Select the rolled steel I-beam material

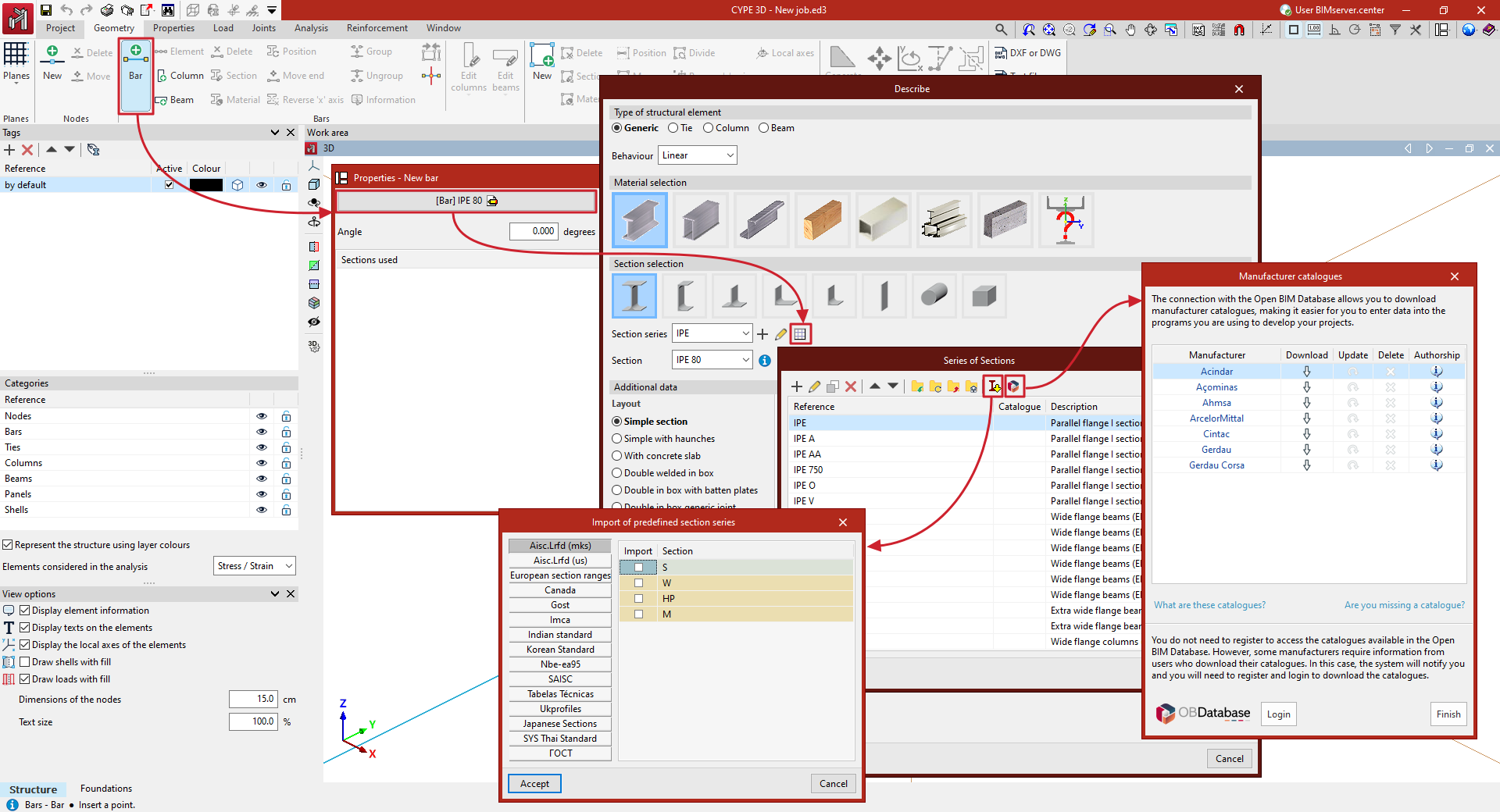point(640,220)
